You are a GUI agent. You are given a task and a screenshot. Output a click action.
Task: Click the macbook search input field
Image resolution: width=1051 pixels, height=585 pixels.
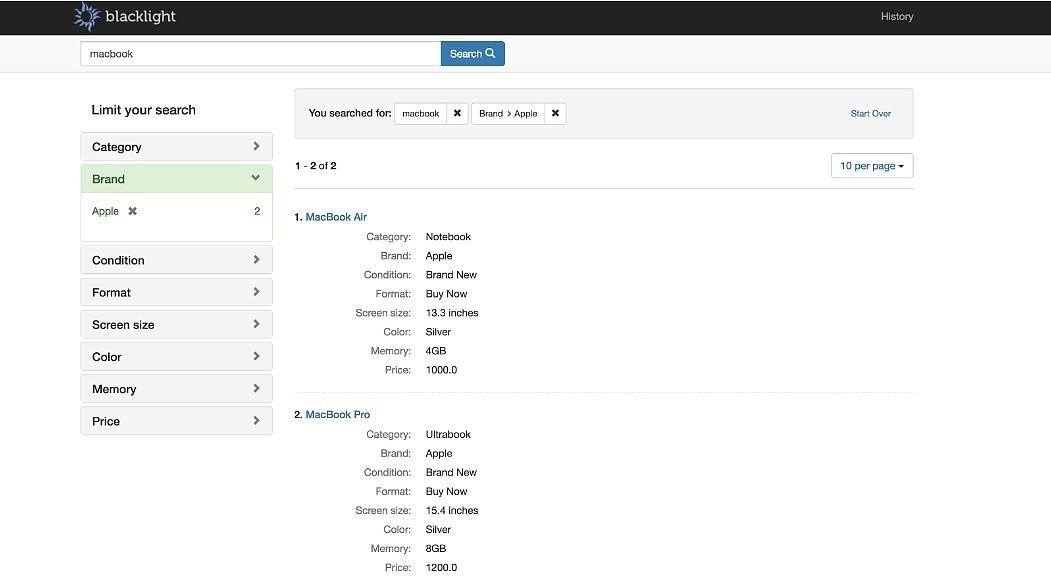pos(260,54)
